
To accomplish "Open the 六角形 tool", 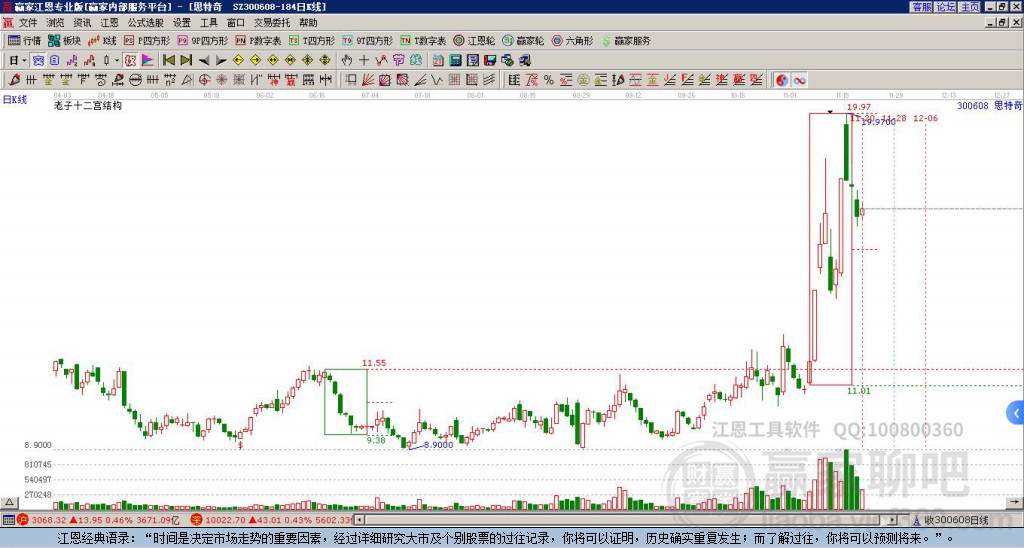I will [x=572, y=40].
